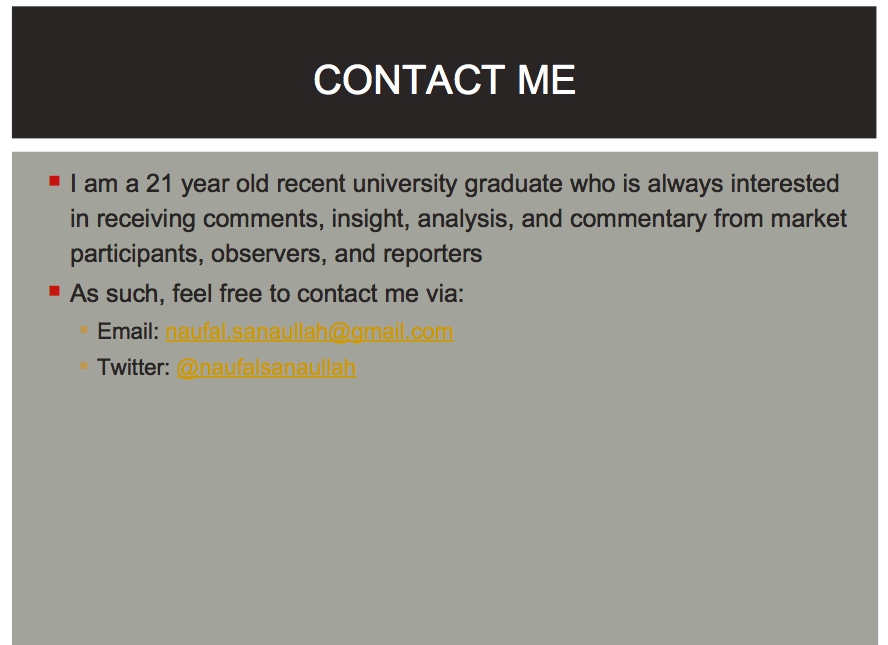Click the word "participants" in the paragraph
The width and height of the screenshot is (888, 645).
pos(136,254)
